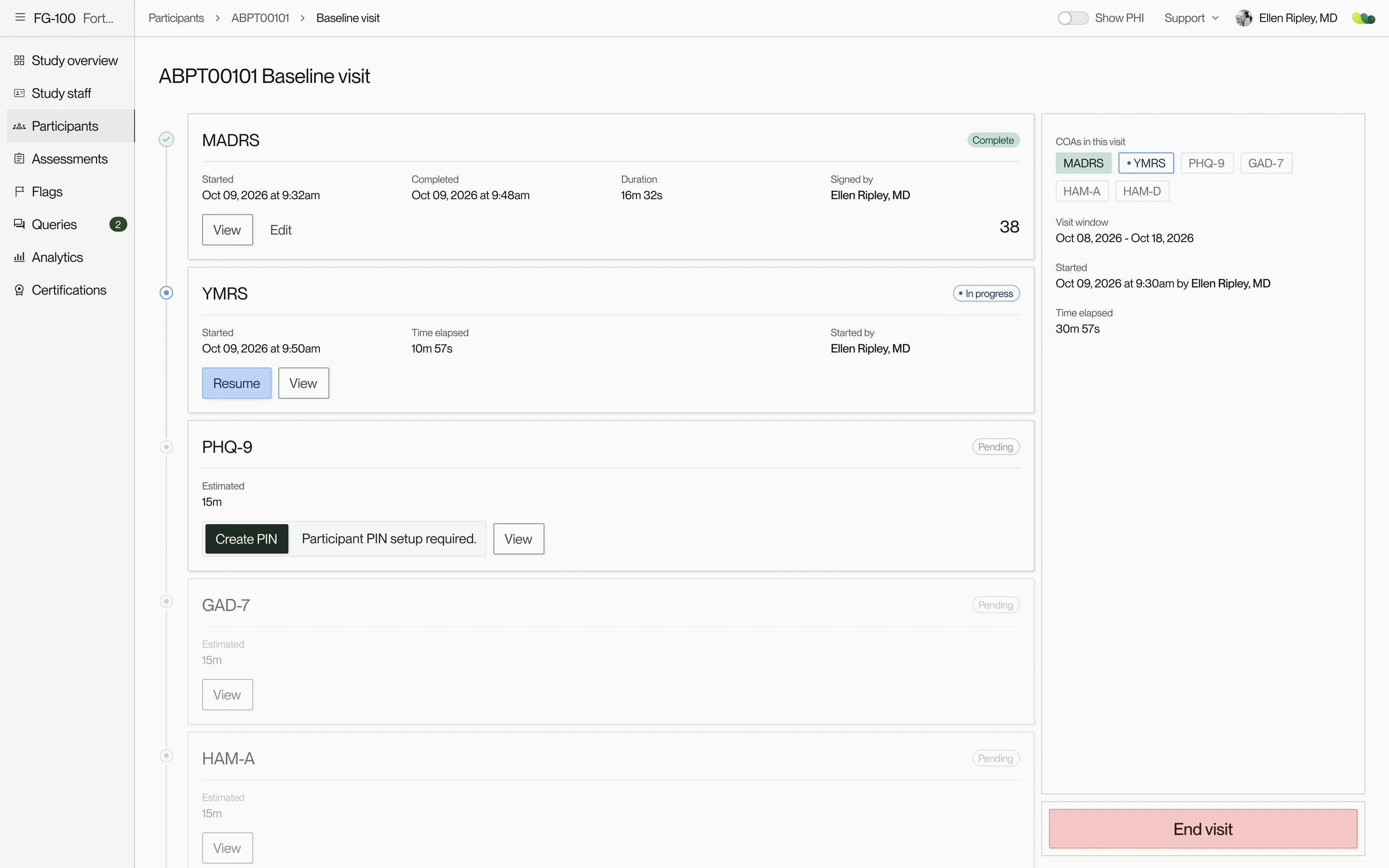Click the YMRS in-progress timeline marker

click(166, 293)
